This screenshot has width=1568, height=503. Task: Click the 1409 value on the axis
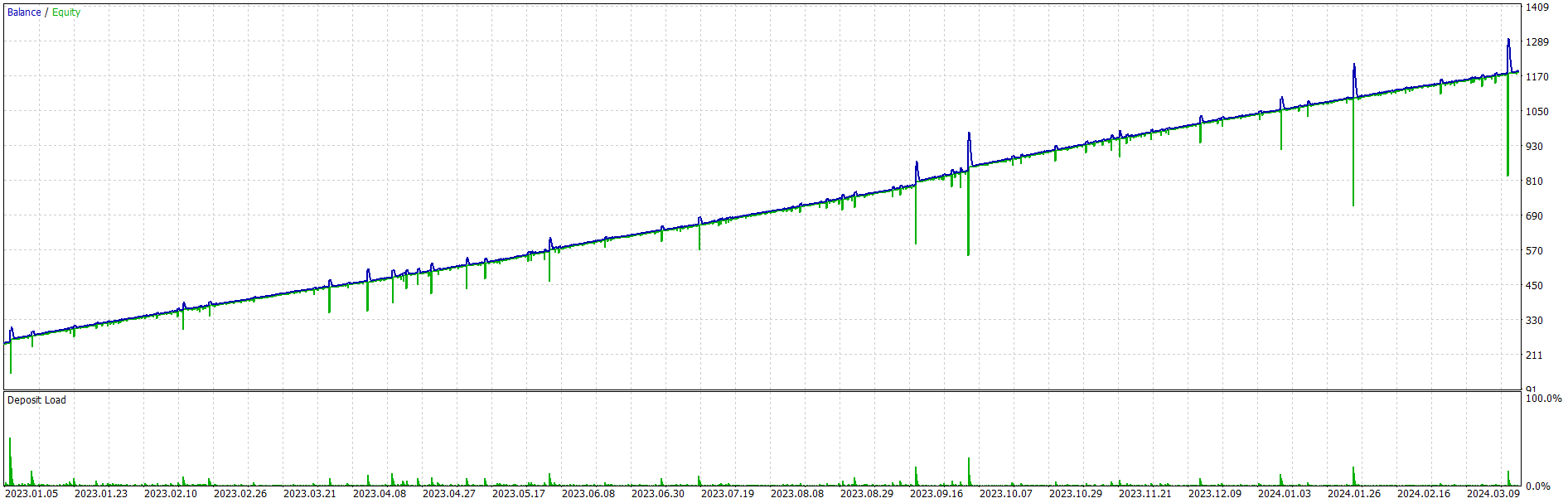point(1537,7)
